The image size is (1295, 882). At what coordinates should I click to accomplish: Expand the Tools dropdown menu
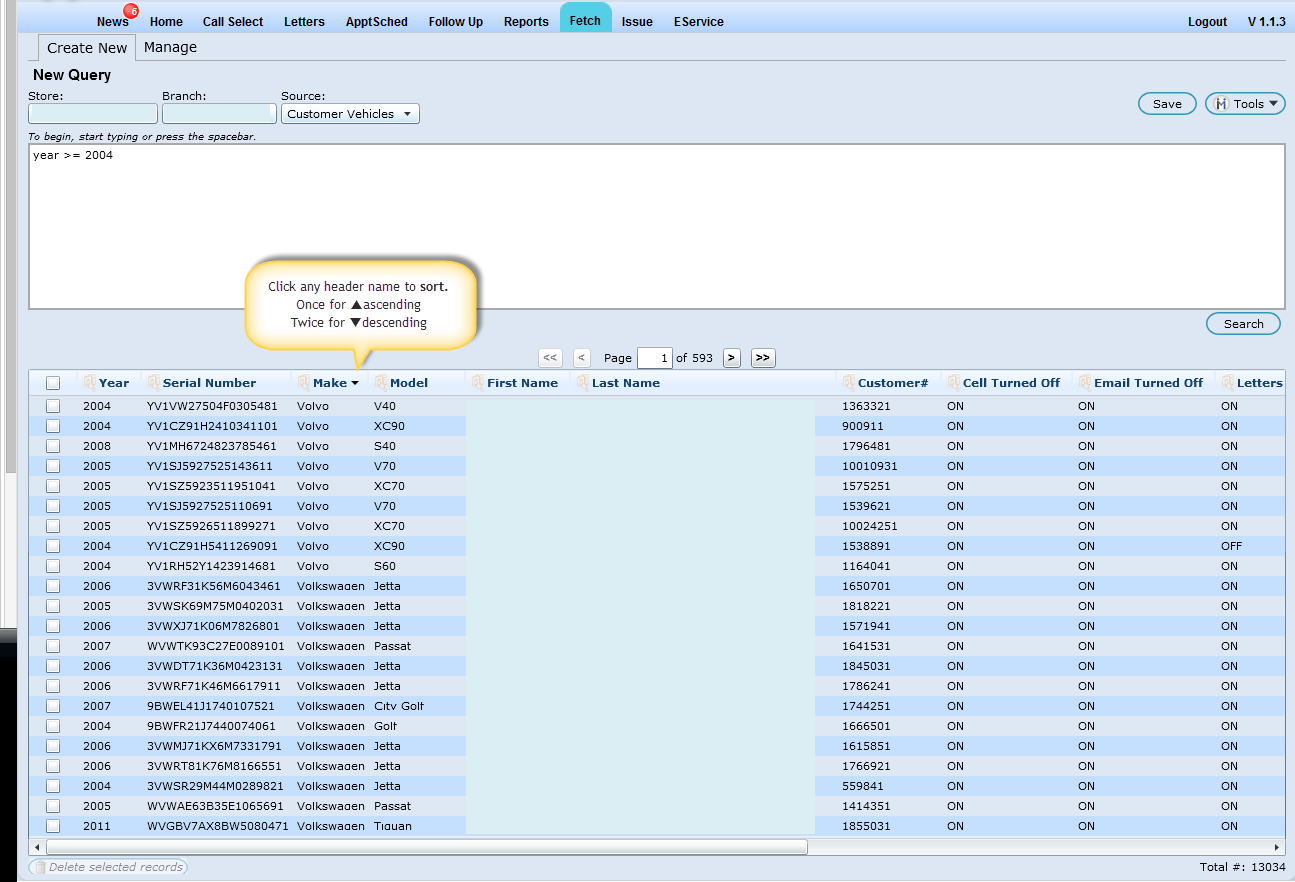tap(1245, 104)
